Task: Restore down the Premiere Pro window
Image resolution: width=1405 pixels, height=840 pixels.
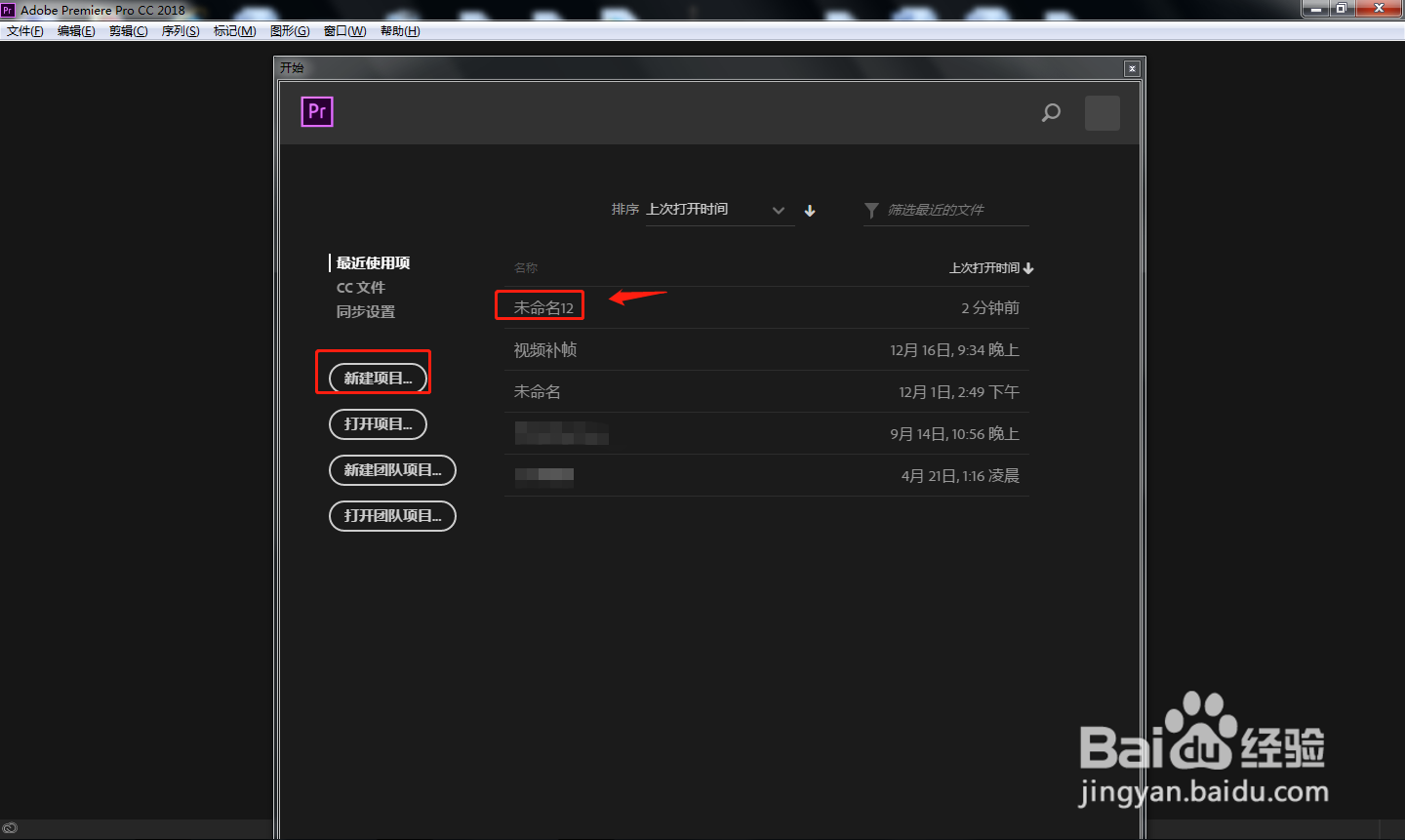Action: [1342, 9]
